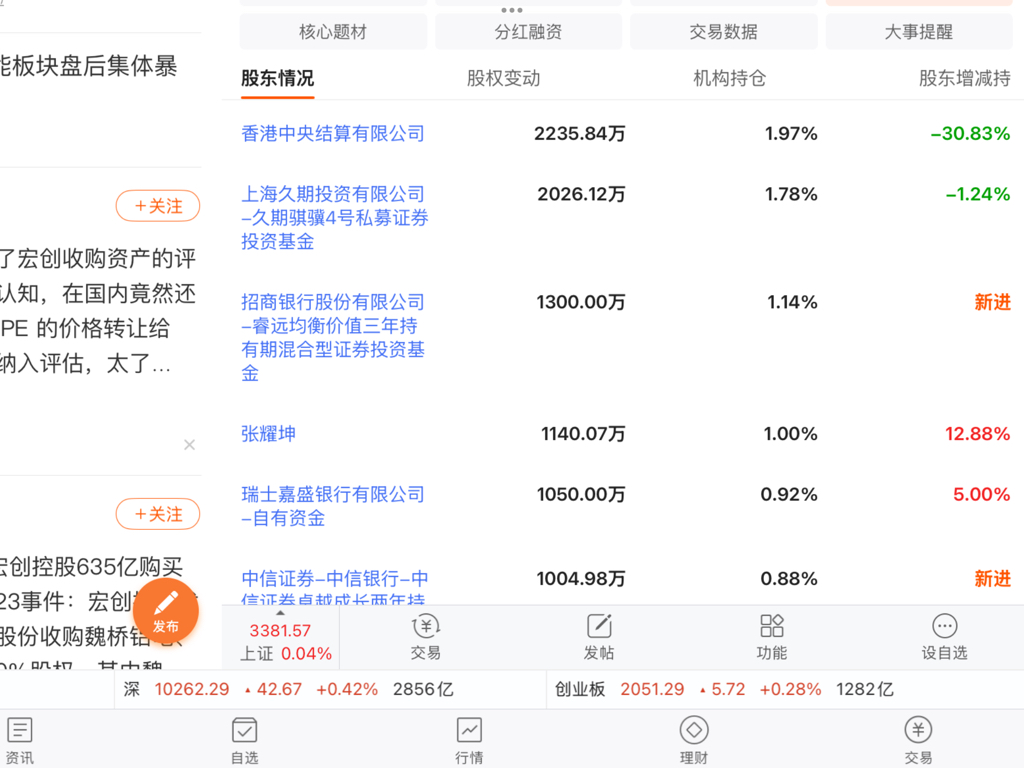1024x768 pixels.
Task: Tap the 2026.12万 holding value
Action: coord(581,195)
